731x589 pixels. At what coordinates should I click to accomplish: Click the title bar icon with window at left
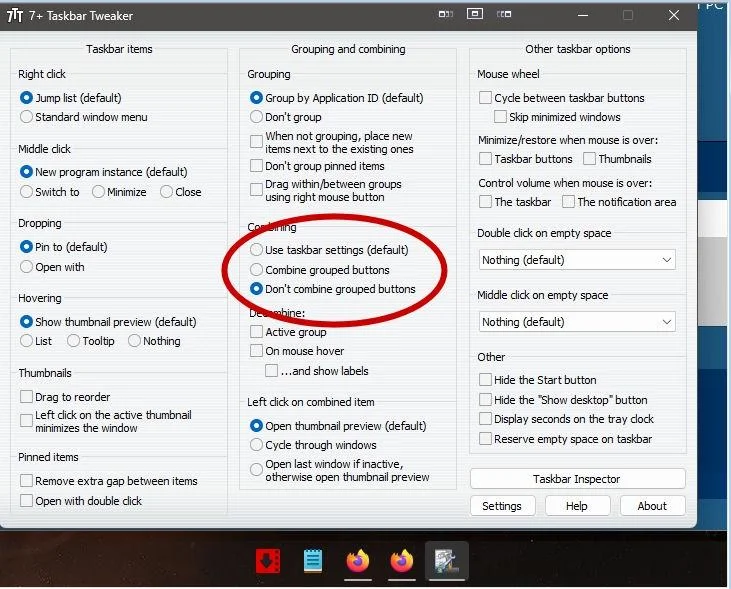point(446,14)
